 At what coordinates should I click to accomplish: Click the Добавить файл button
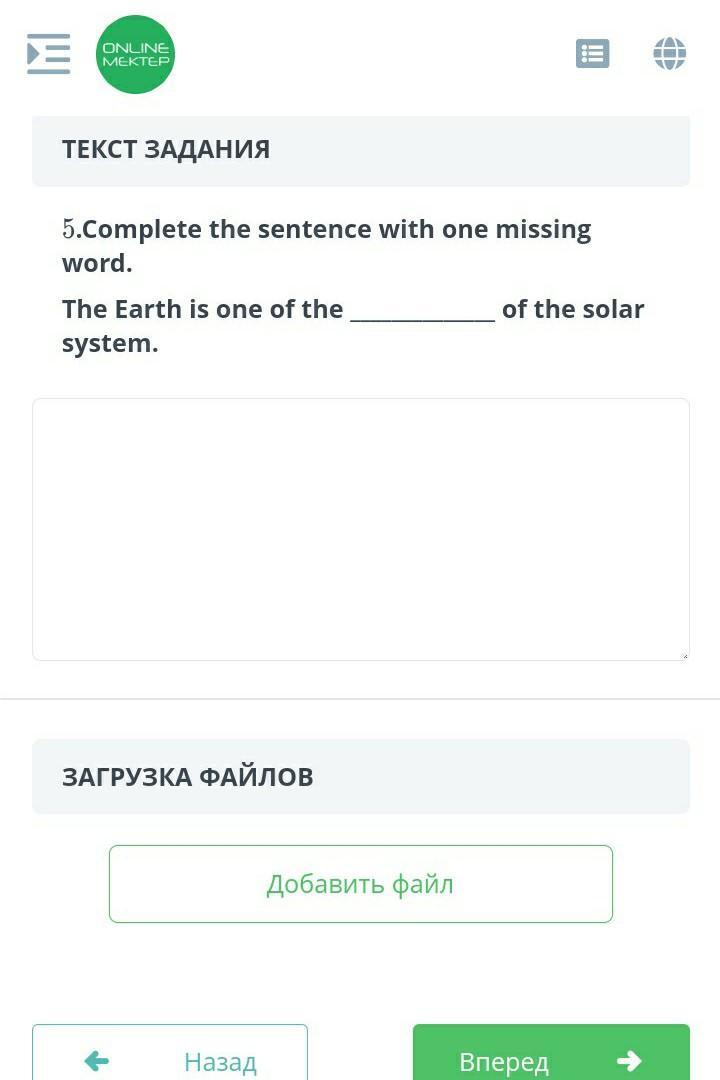(360, 884)
